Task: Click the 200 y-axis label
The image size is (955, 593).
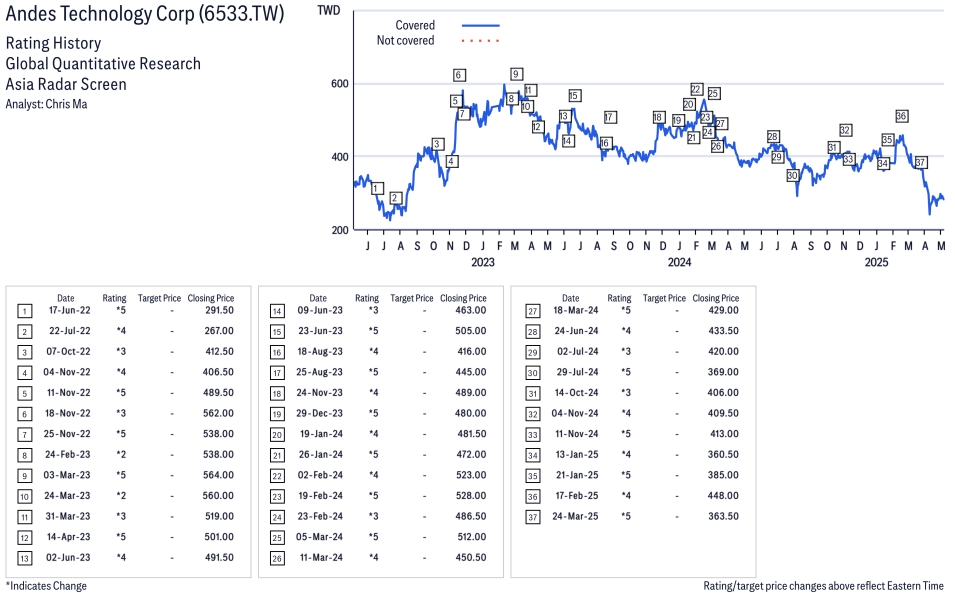Action: (x=340, y=230)
